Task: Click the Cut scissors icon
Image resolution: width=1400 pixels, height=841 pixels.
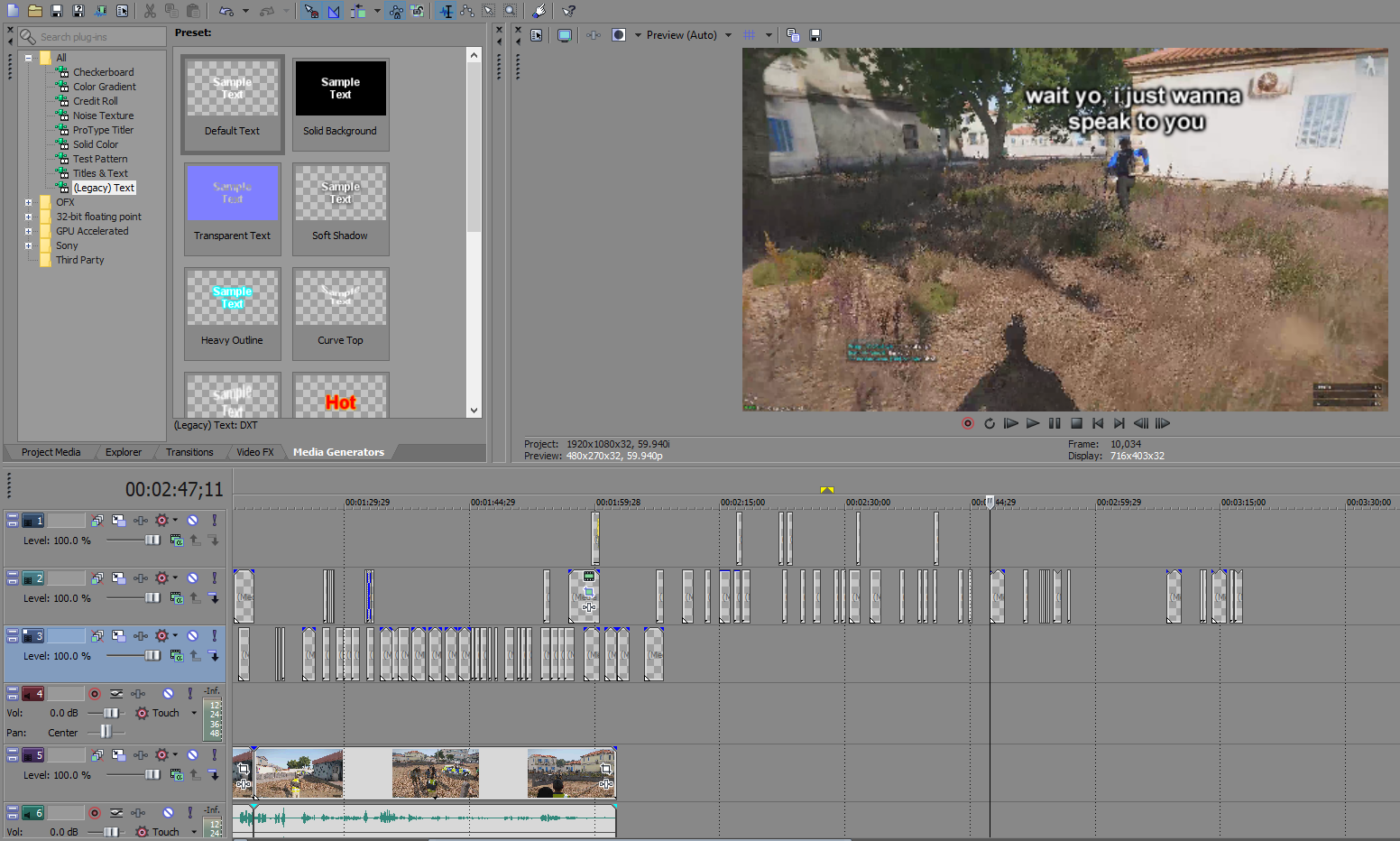Action: click(x=150, y=11)
